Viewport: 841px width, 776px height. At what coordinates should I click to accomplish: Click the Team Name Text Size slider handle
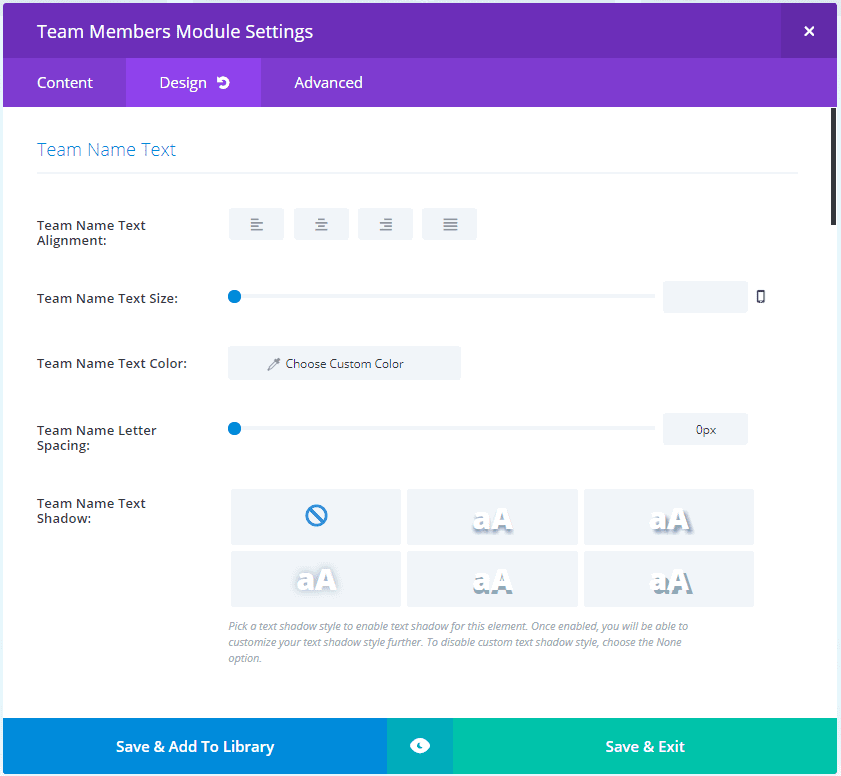[x=234, y=297]
